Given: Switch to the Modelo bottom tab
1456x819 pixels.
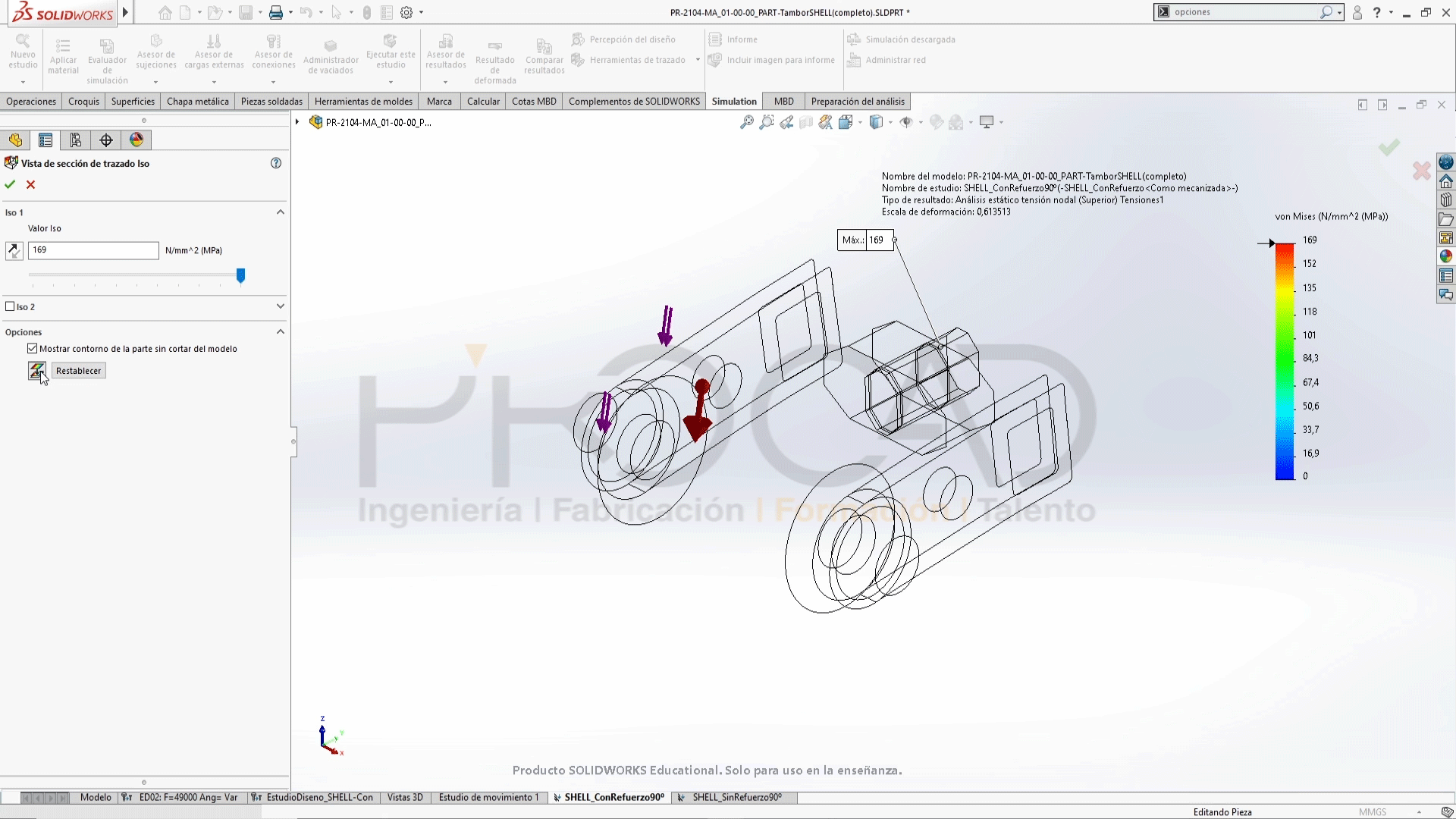Looking at the screenshot, I should pos(96,797).
